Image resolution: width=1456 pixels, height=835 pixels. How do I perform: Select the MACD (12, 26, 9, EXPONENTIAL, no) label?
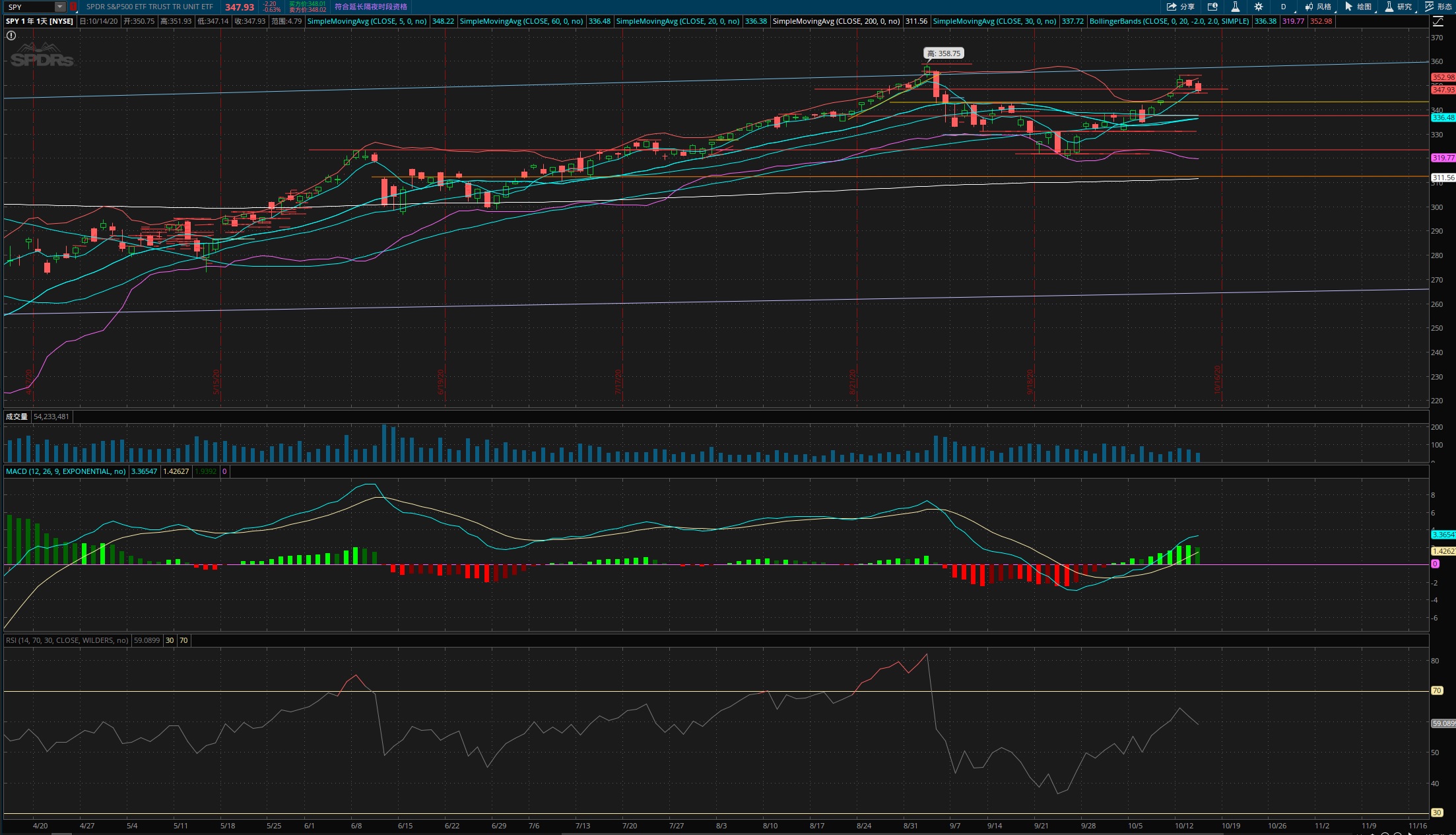(x=65, y=471)
